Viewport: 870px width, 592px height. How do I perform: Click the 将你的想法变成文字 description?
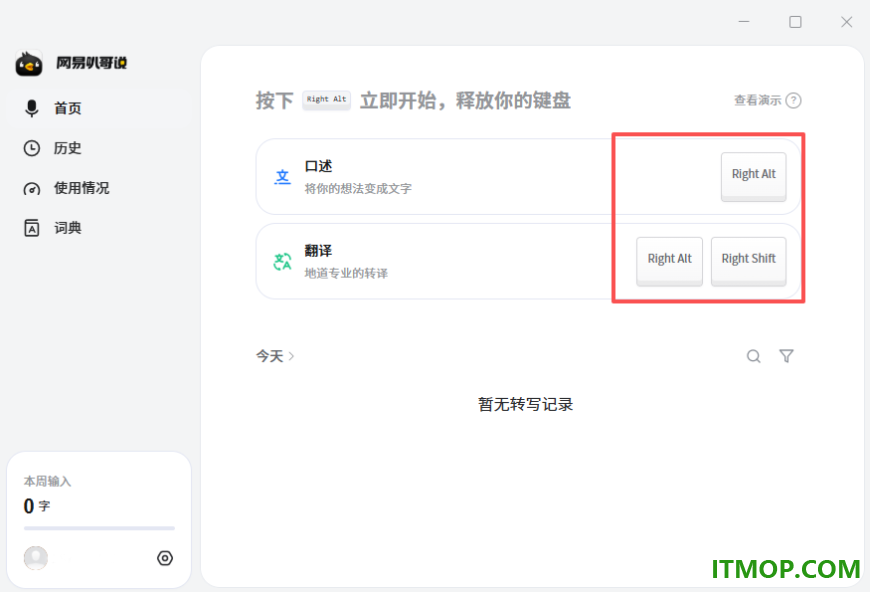(358, 189)
